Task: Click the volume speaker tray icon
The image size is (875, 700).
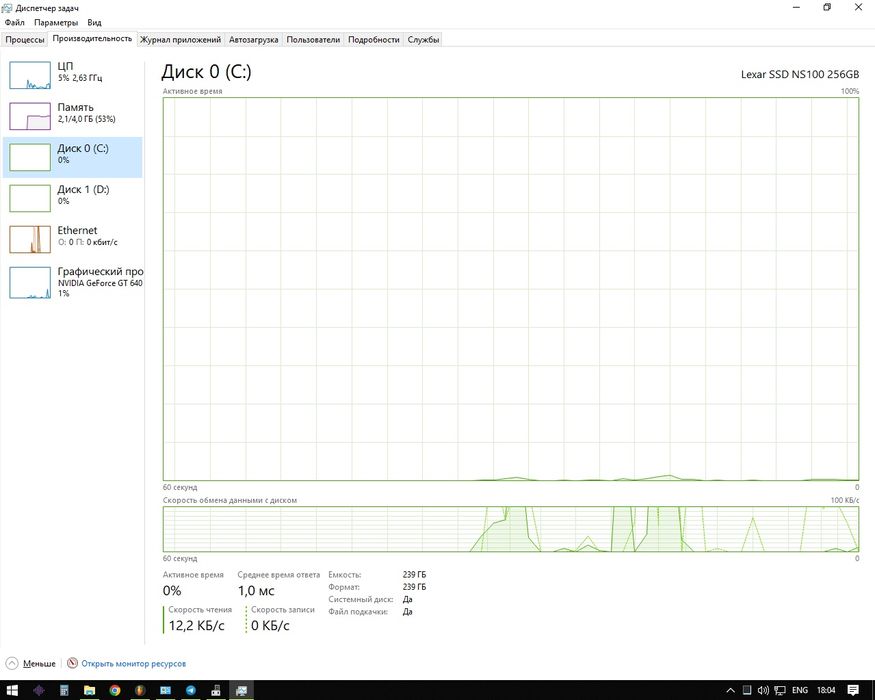Action: click(x=763, y=690)
